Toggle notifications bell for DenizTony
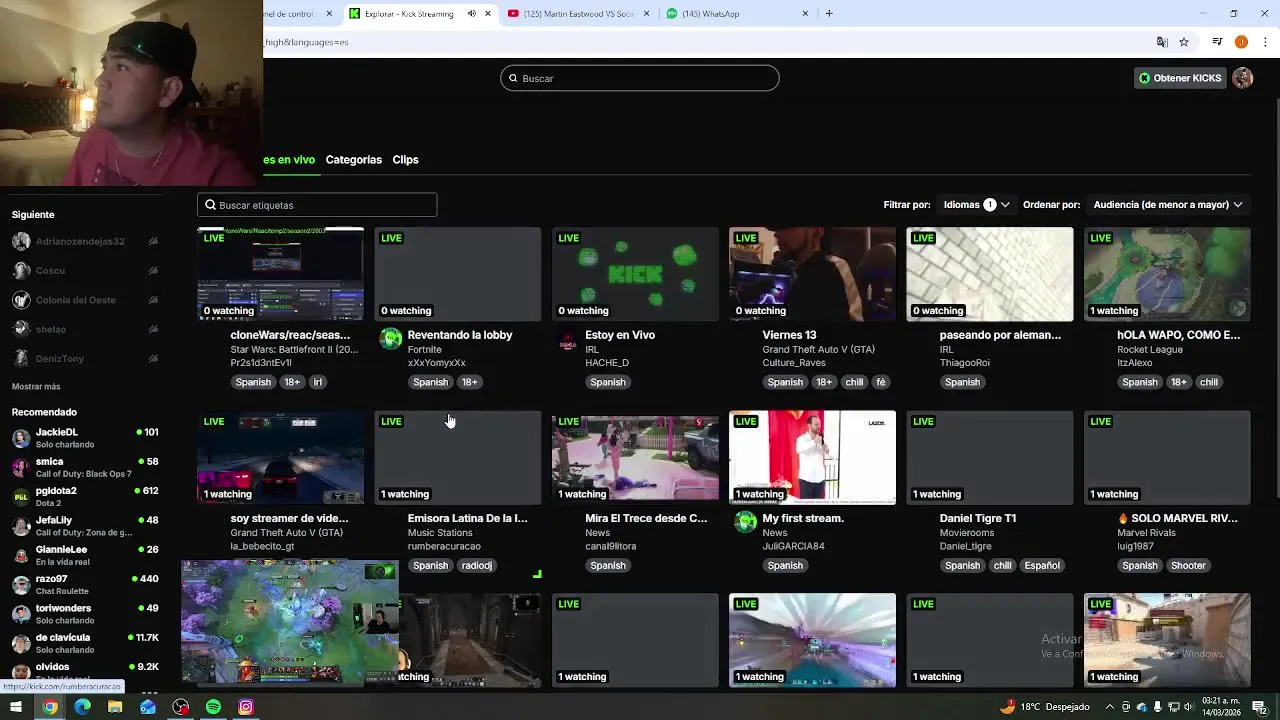Image resolution: width=1280 pixels, height=720 pixels. tap(153, 358)
